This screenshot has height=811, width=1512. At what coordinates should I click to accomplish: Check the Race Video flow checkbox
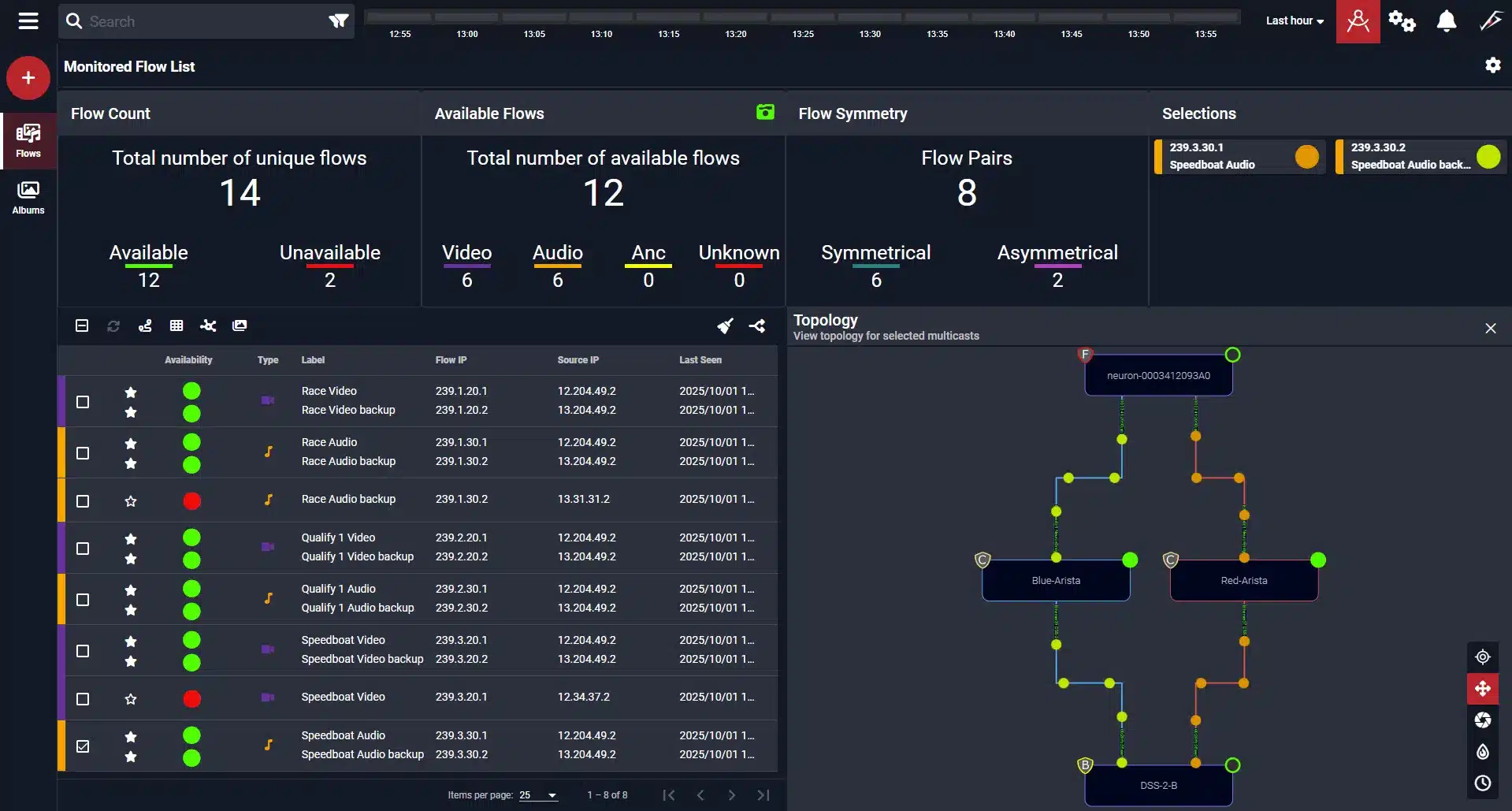83,402
